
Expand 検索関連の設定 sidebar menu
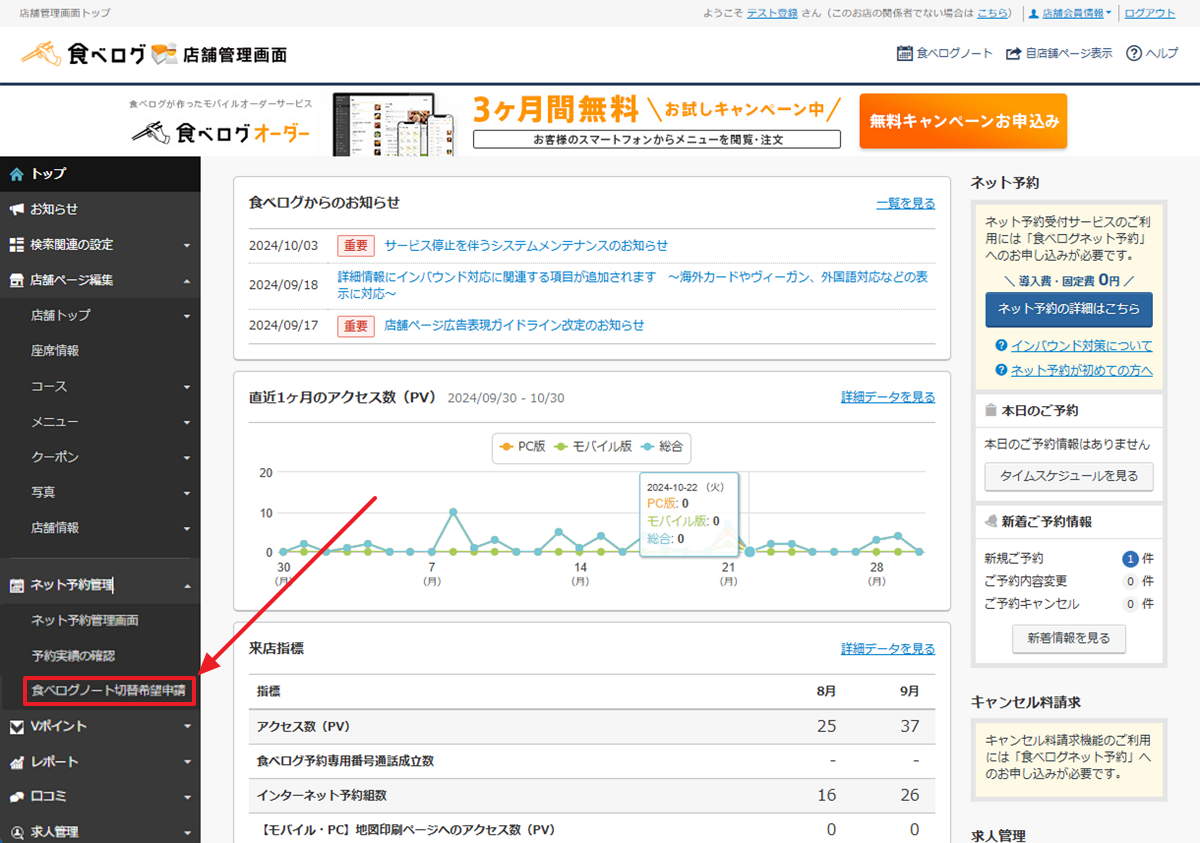[100, 245]
